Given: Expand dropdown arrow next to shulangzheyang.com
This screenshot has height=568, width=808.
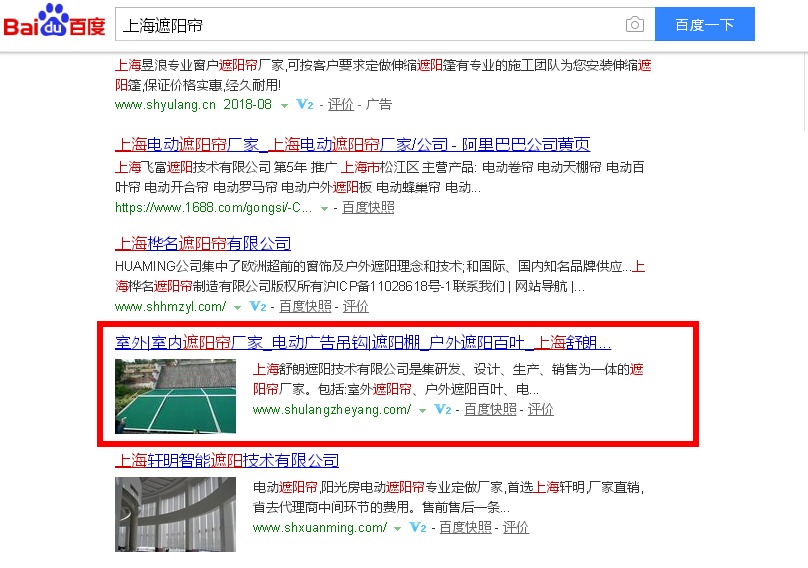Looking at the screenshot, I should coord(423,411).
